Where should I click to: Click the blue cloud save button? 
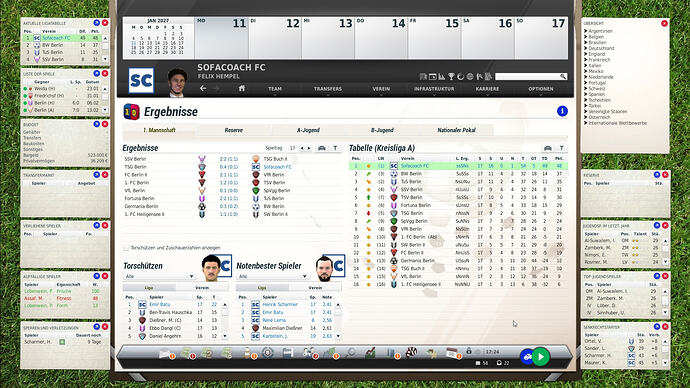point(527,356)
